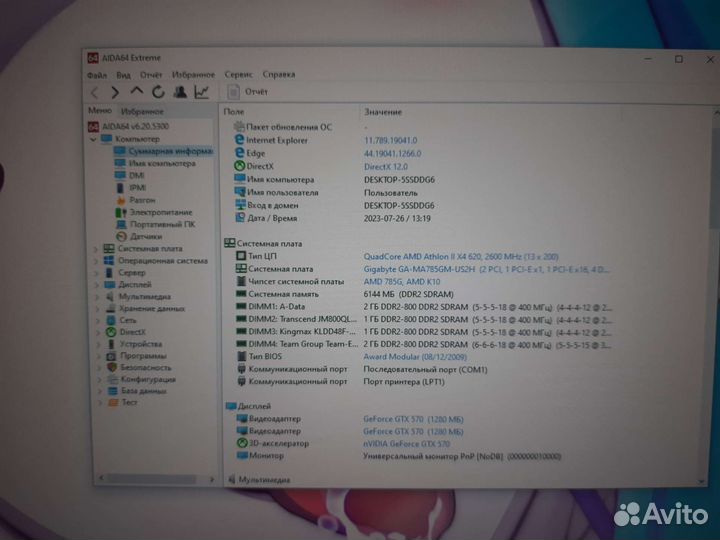Click the Internet Explorer row icon

click(239, 140)
